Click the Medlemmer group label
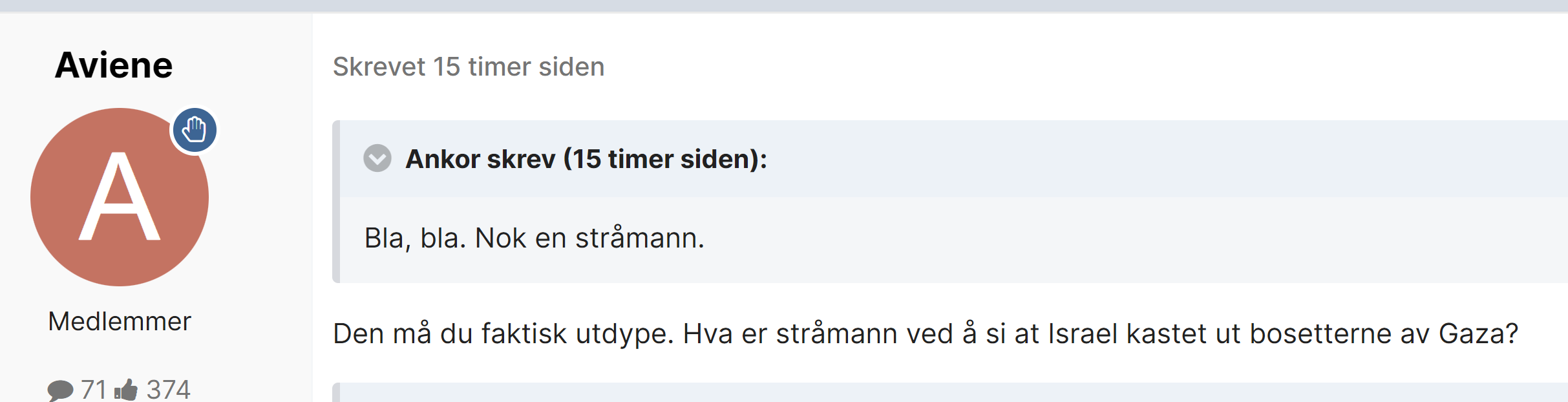The height and width of the screenshot is (402, 1568). pos(120,321)
